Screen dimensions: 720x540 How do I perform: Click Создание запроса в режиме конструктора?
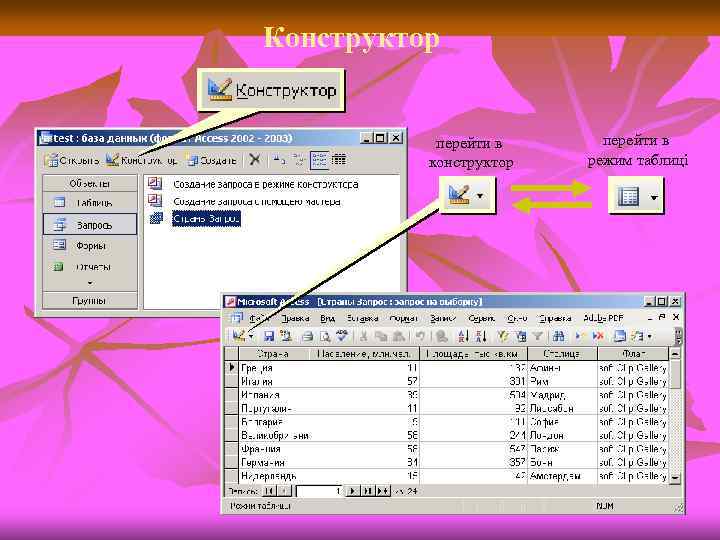point(265,184)
